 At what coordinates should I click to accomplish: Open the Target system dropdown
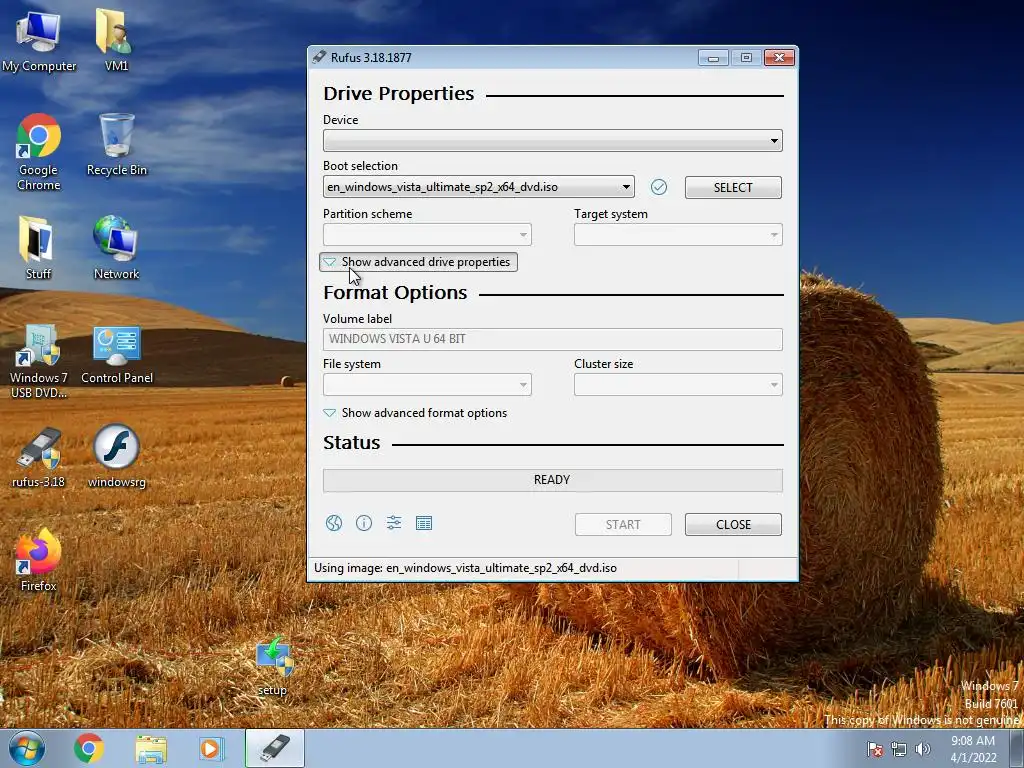[x=678, y=234]
